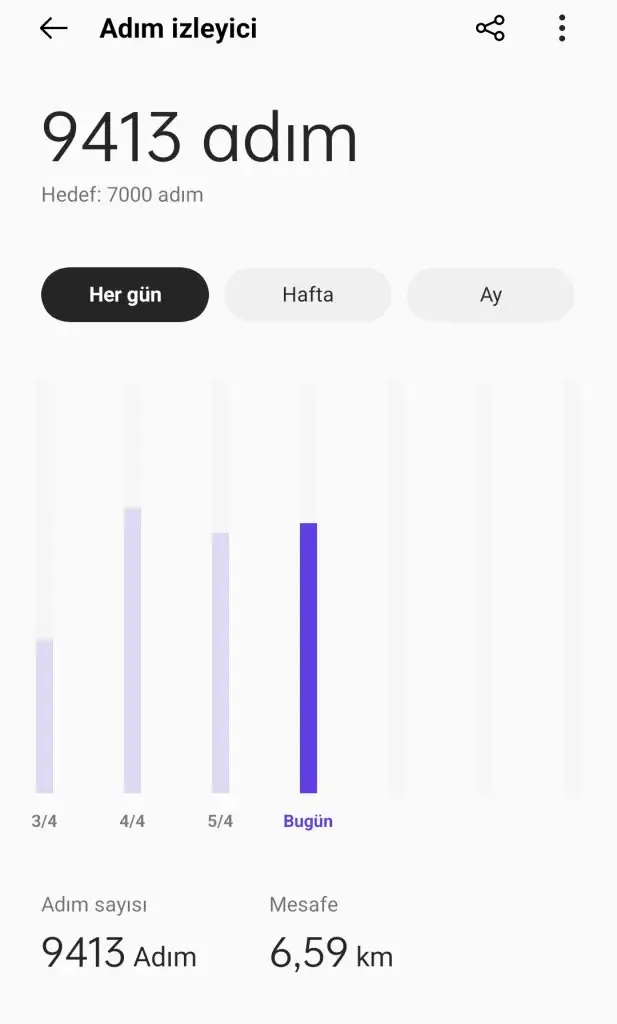This screenshot has height=1024, width=617.
Task: Tap the 5/4 date label
Action: pos(221,821)
